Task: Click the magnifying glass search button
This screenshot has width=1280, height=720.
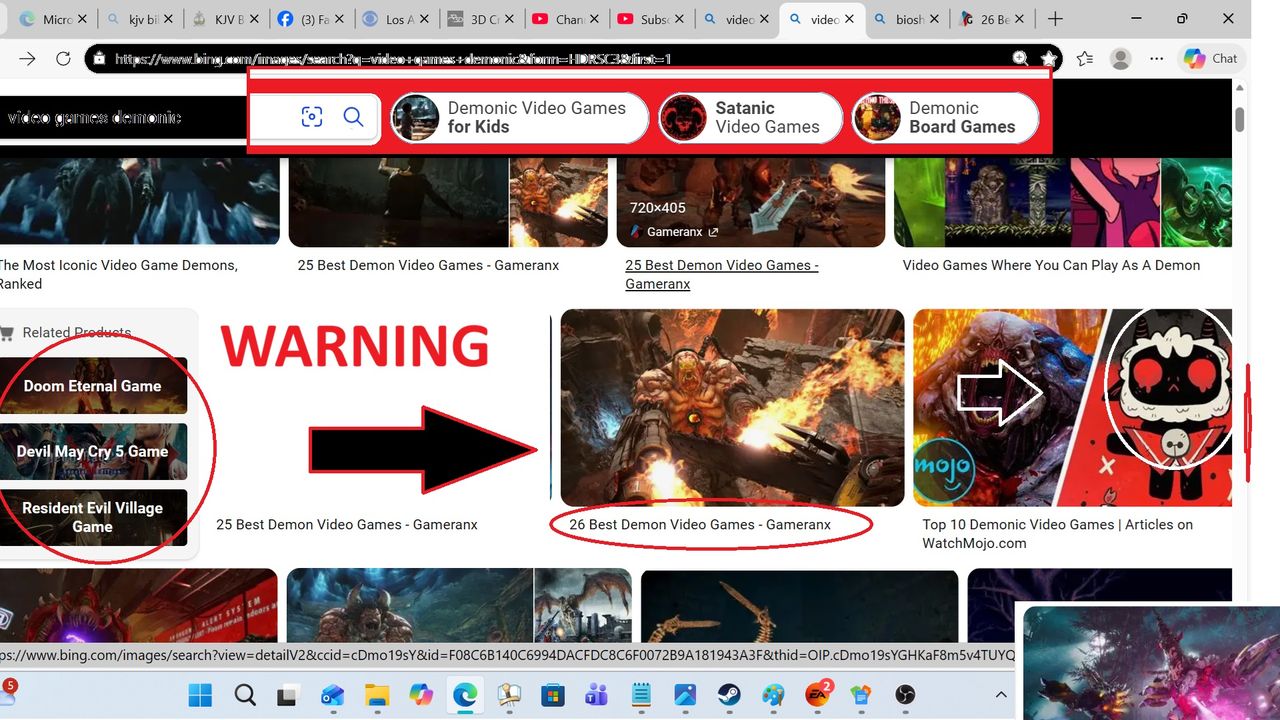Action: click(353, 118)
